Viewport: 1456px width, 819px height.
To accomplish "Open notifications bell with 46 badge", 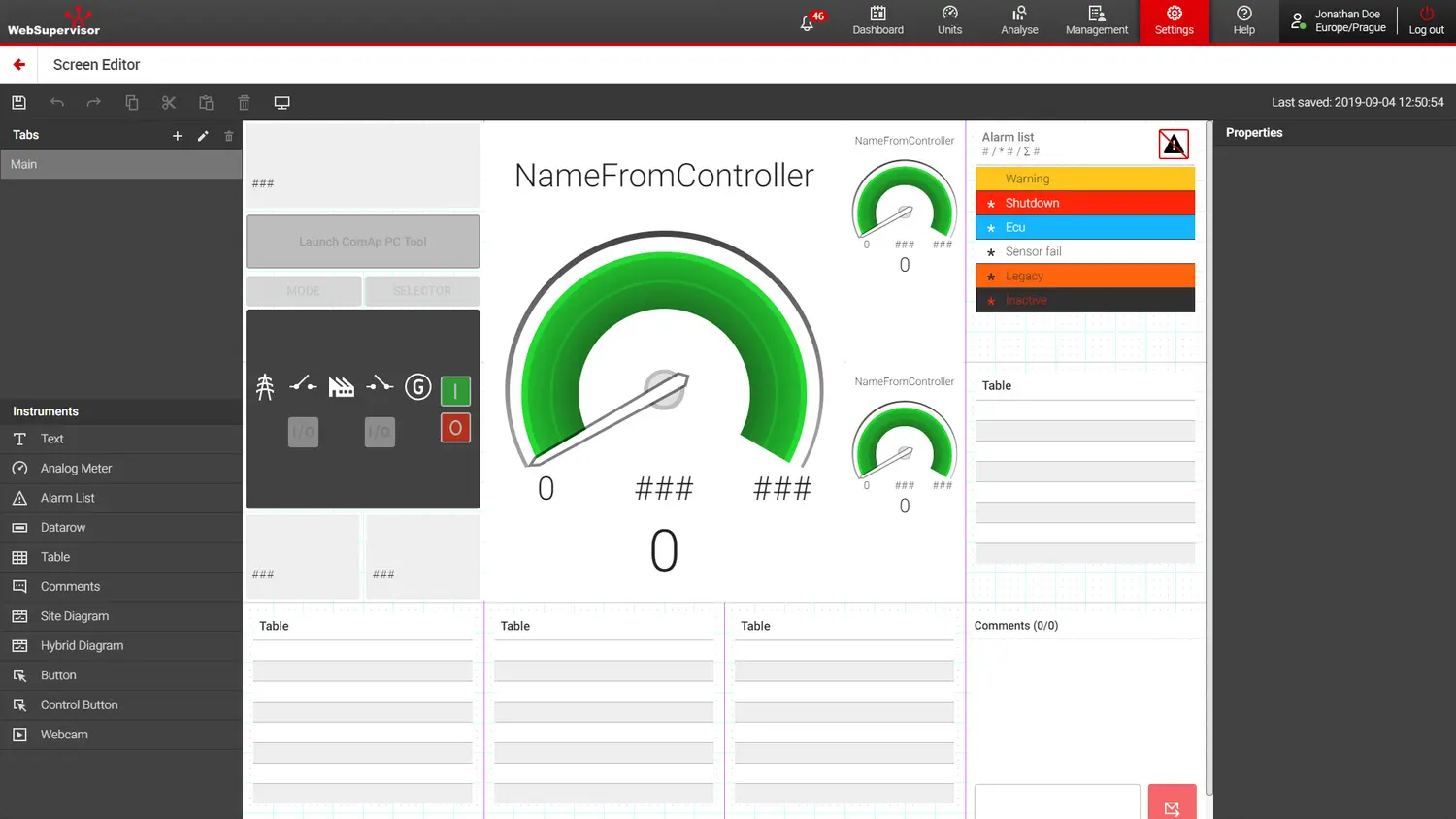I will 807,23.
